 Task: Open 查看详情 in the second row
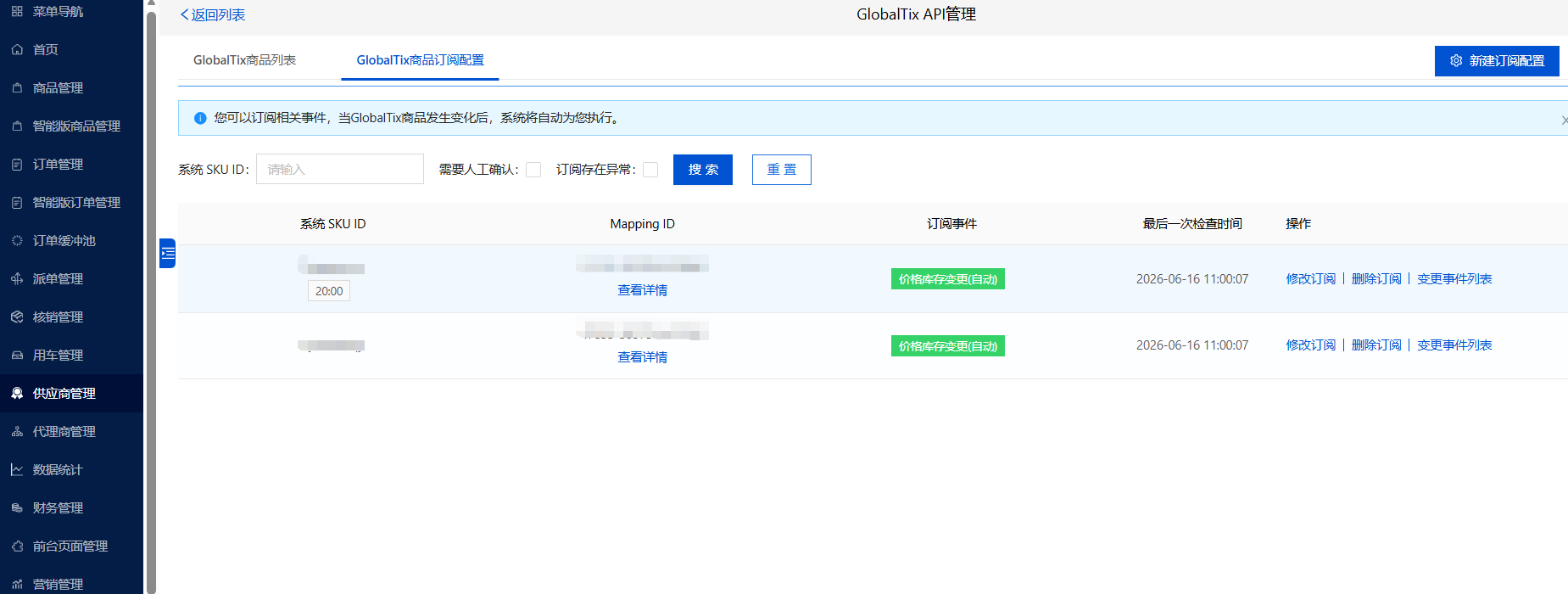tap(643, 357)
